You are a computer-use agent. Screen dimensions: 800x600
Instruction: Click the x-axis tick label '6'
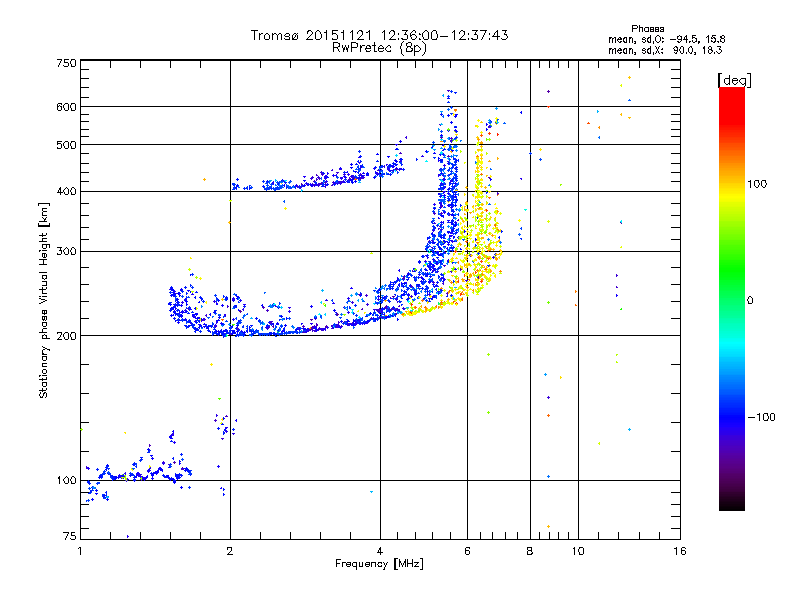click(467, 551)
